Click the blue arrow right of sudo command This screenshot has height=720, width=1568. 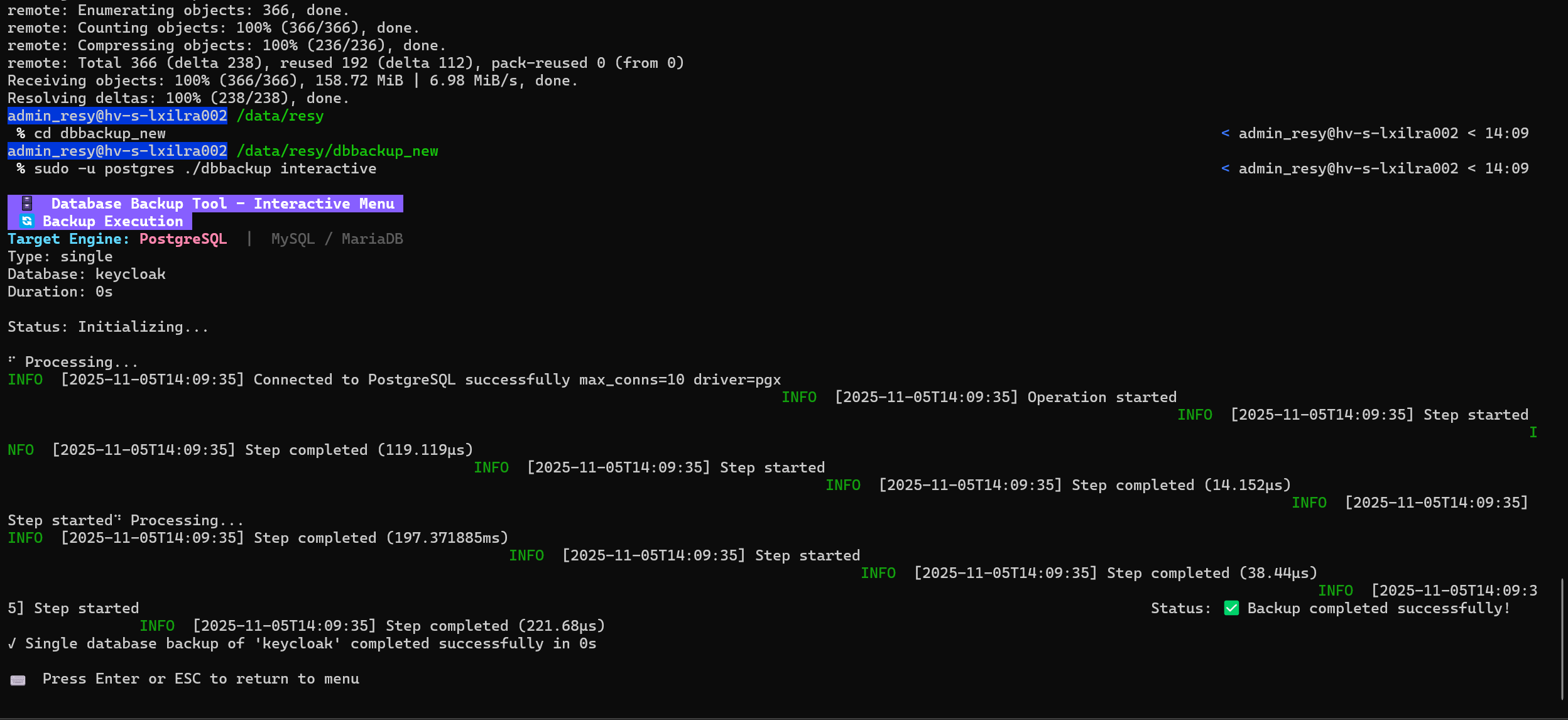click(1225, 168)
